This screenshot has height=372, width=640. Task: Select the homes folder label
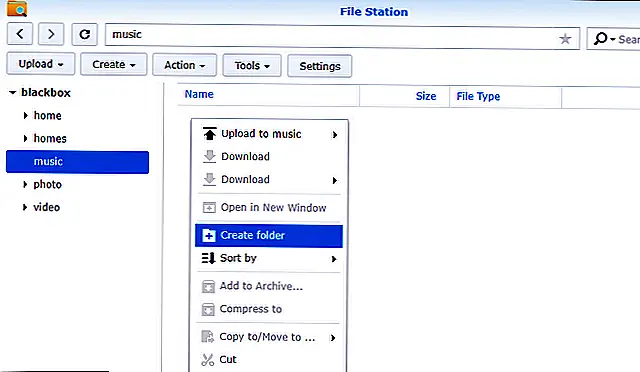pos(50,138)
